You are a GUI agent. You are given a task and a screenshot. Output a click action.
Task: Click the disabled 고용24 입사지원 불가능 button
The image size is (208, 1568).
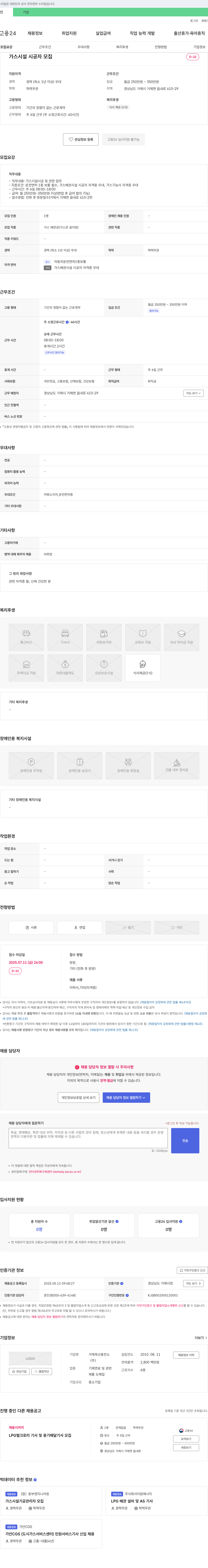pos(123,139)
